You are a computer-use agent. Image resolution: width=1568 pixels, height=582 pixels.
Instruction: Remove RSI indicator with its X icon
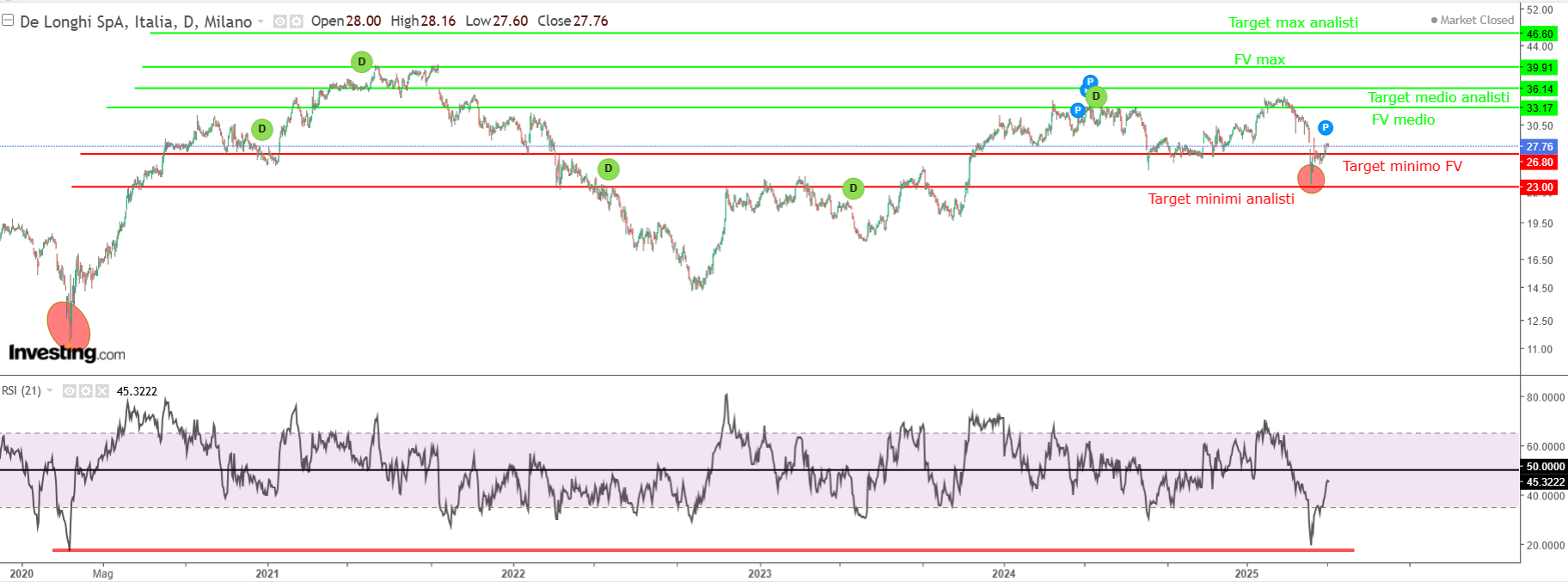(x=102, y=391)
